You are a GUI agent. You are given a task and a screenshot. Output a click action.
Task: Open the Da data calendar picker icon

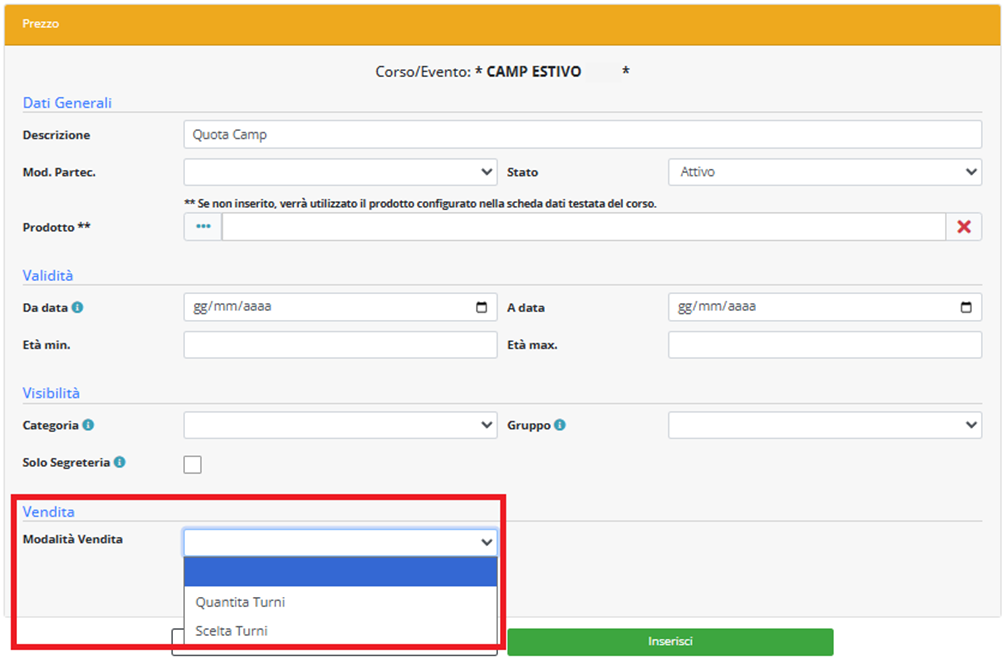coord(481,307)
